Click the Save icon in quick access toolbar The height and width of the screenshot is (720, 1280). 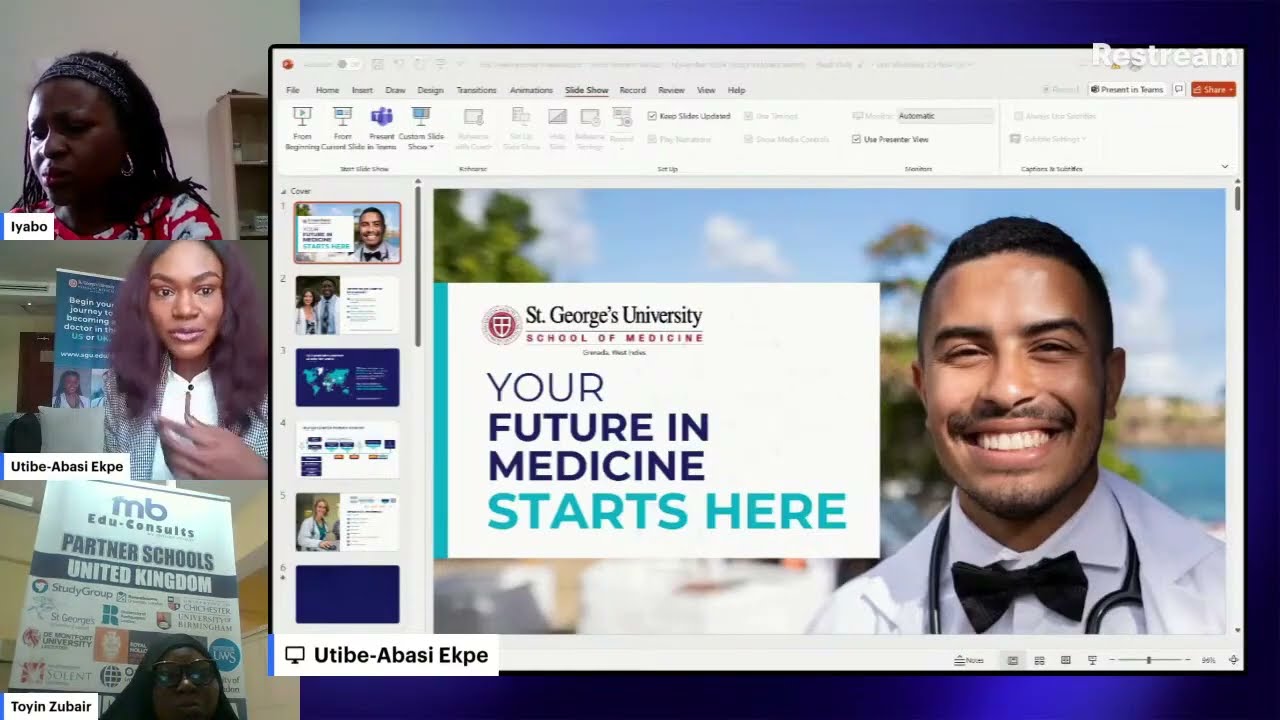[x=377, y=64]
